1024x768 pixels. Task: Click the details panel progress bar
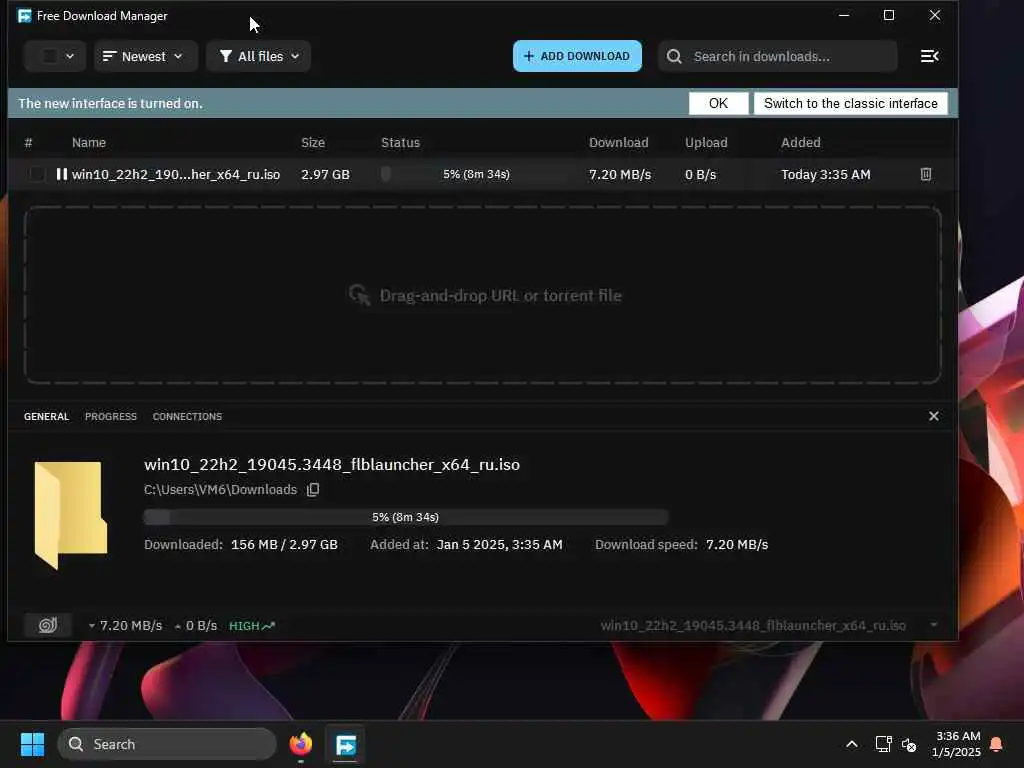[x=406, y=517]
